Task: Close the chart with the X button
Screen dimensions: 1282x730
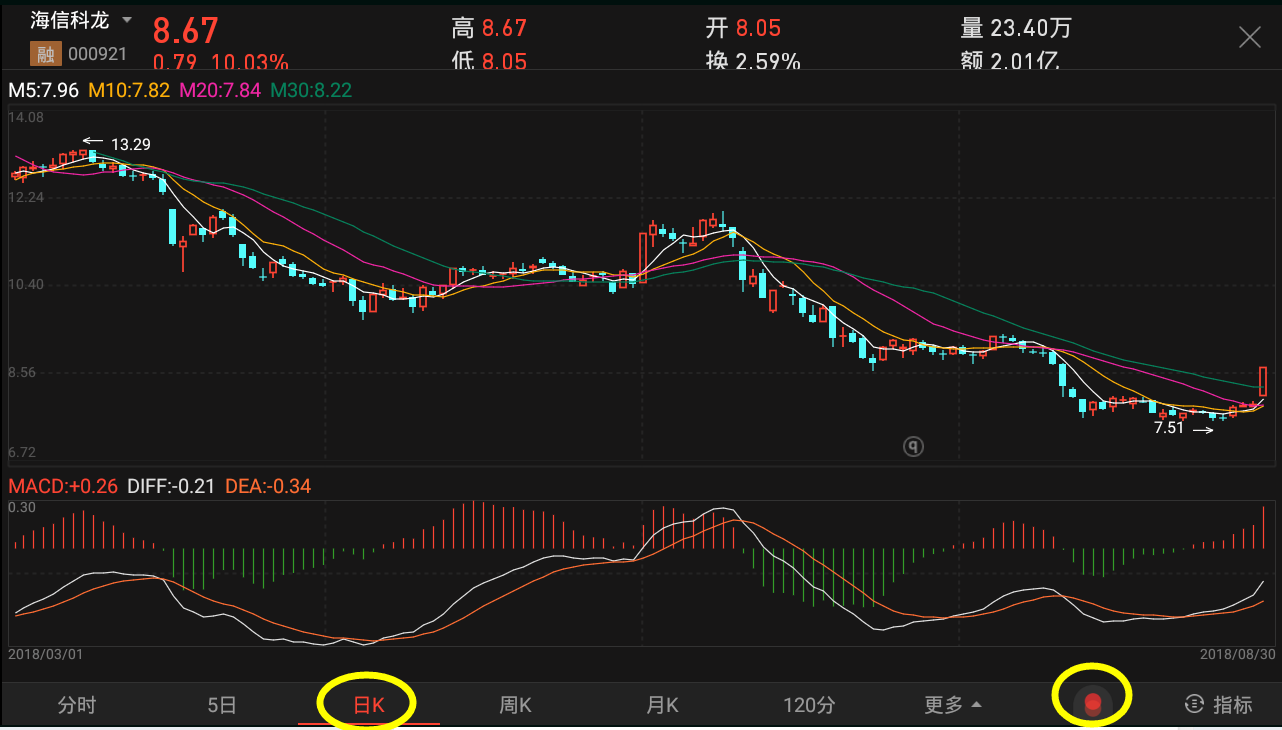Action: click(1250, 38)
